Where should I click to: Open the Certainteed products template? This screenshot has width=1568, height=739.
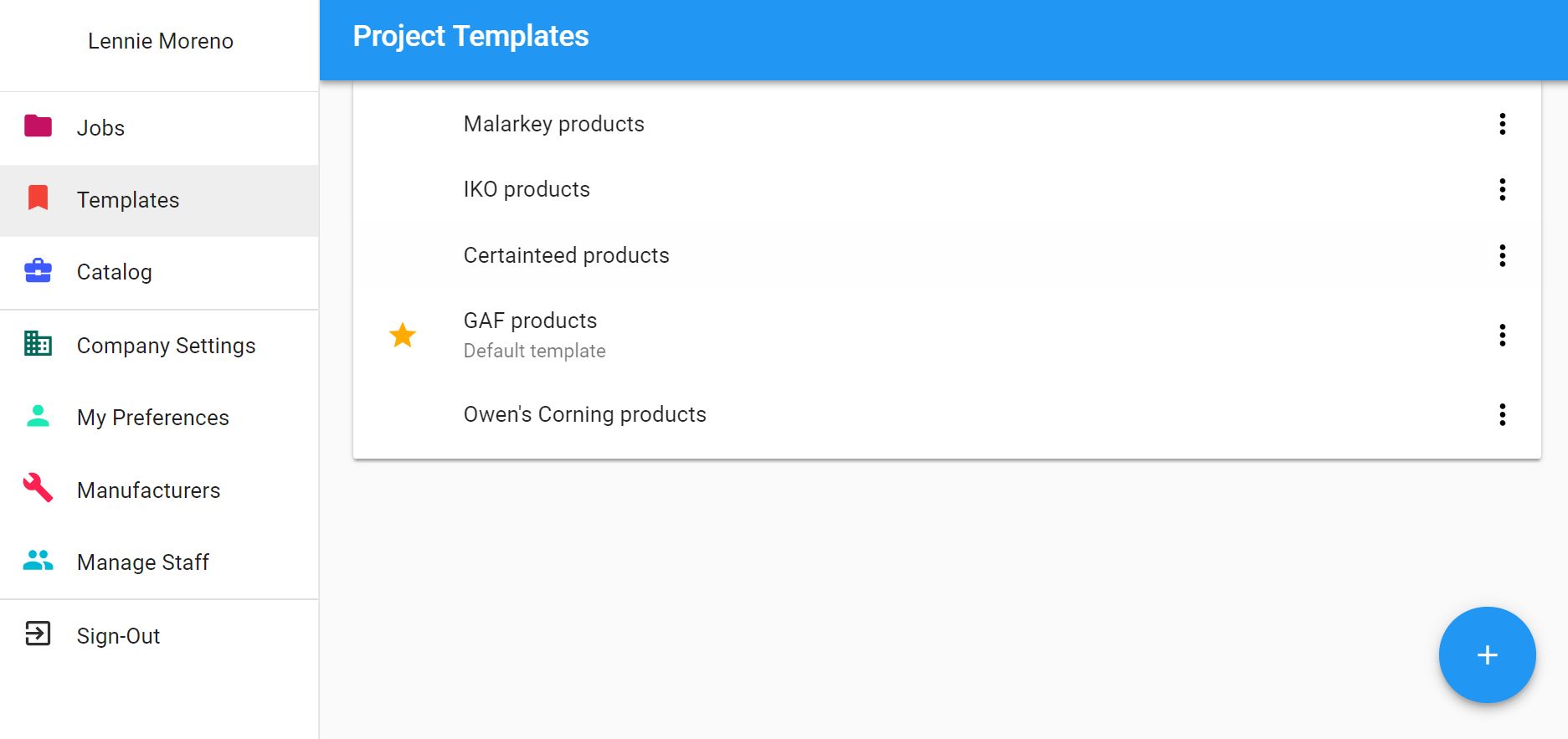click(567, 255)
